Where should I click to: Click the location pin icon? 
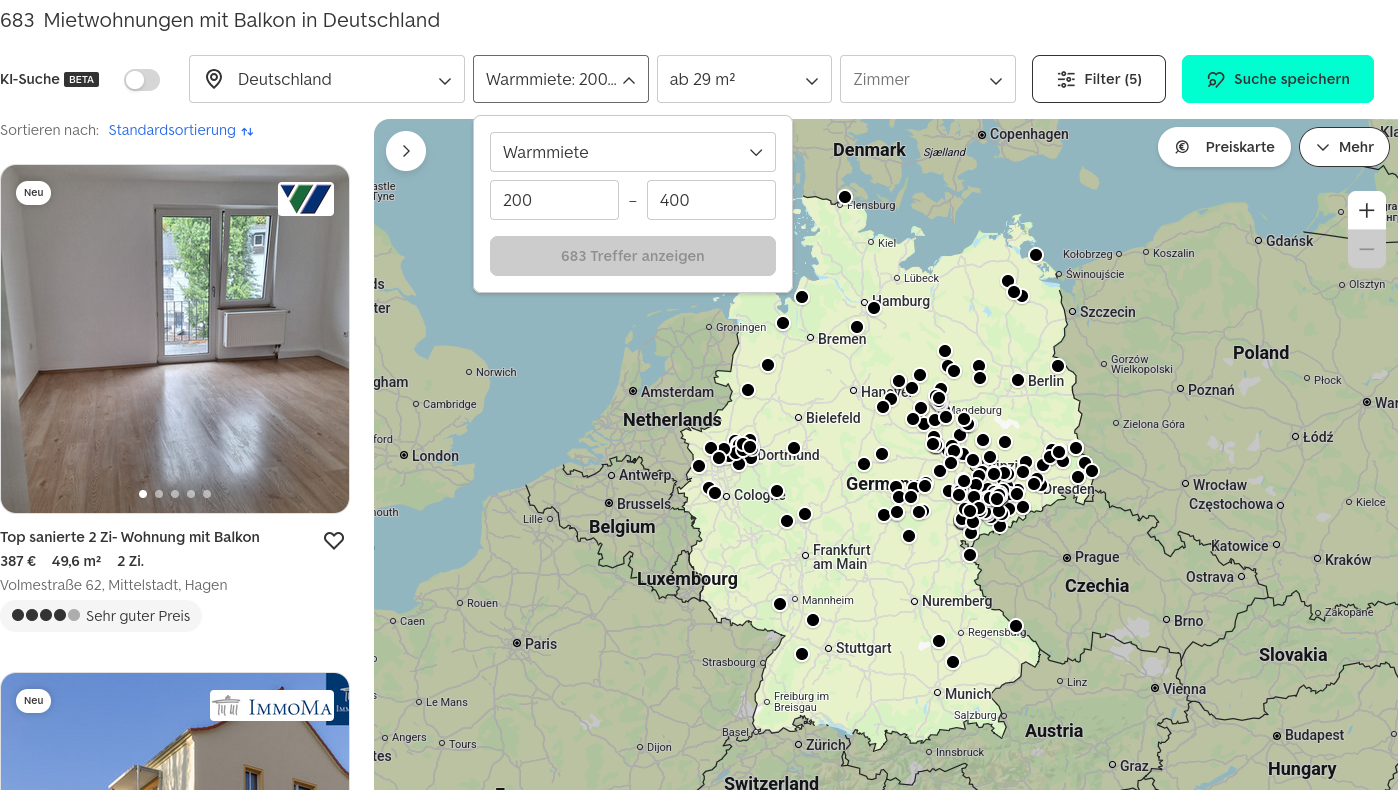coord(214,79)
